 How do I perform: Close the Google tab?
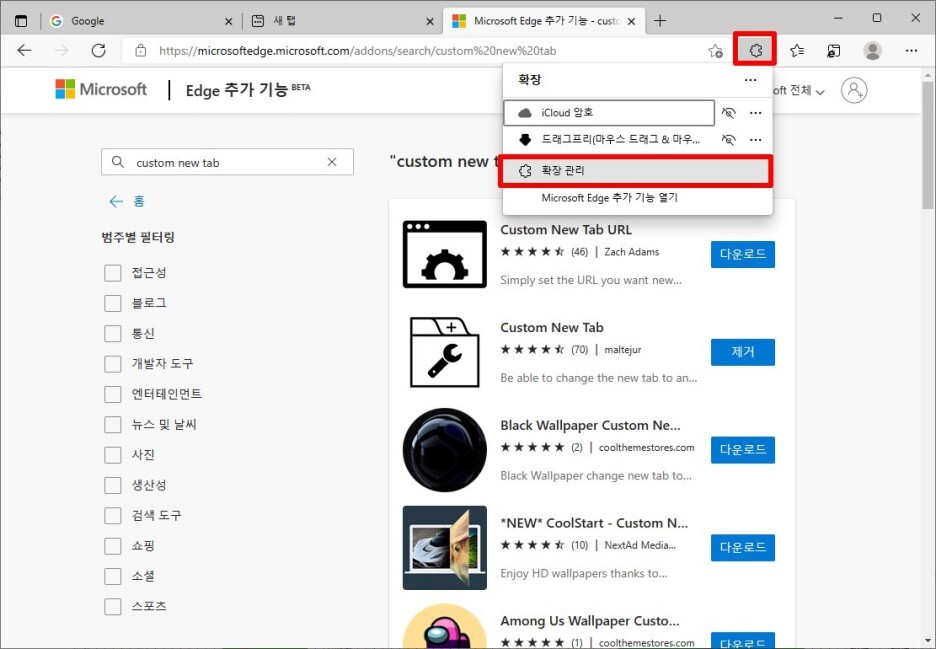click(228, 21)
